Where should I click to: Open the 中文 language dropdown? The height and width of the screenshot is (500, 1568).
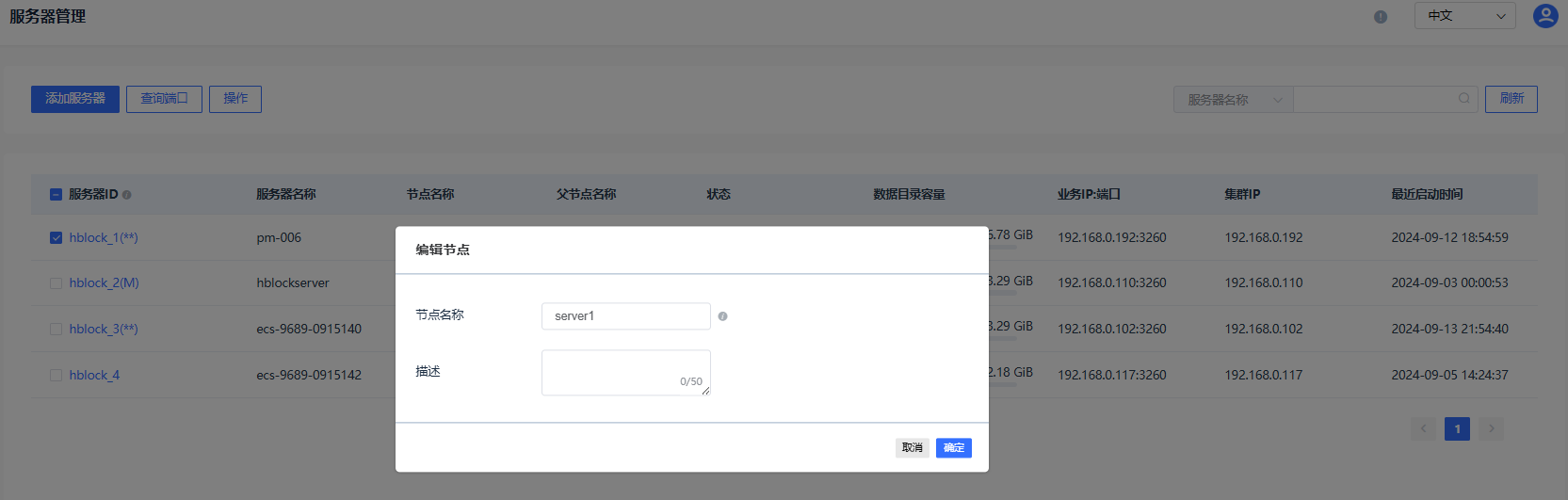pyautogui.click(x=1465, y=16)
